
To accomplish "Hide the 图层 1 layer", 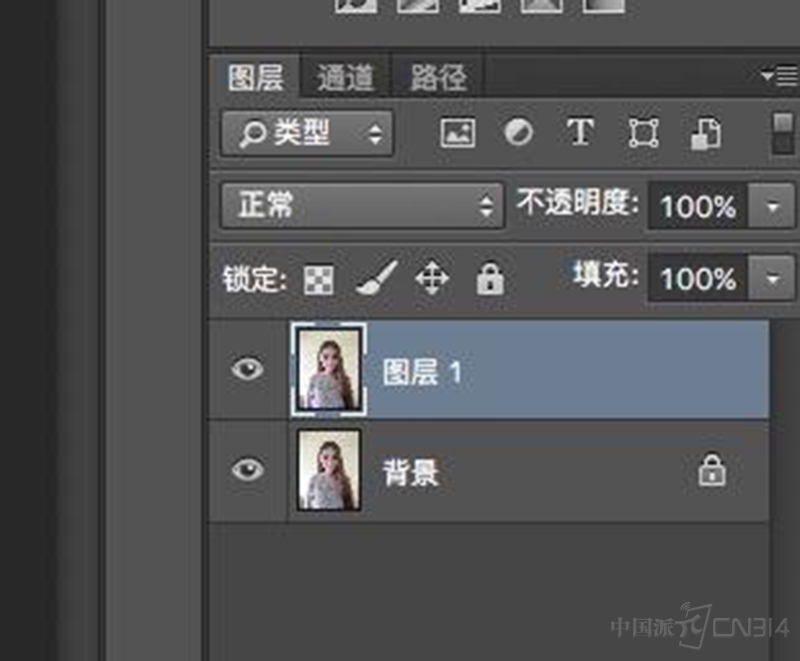I will pyautogui.click(x=247, y=369).
